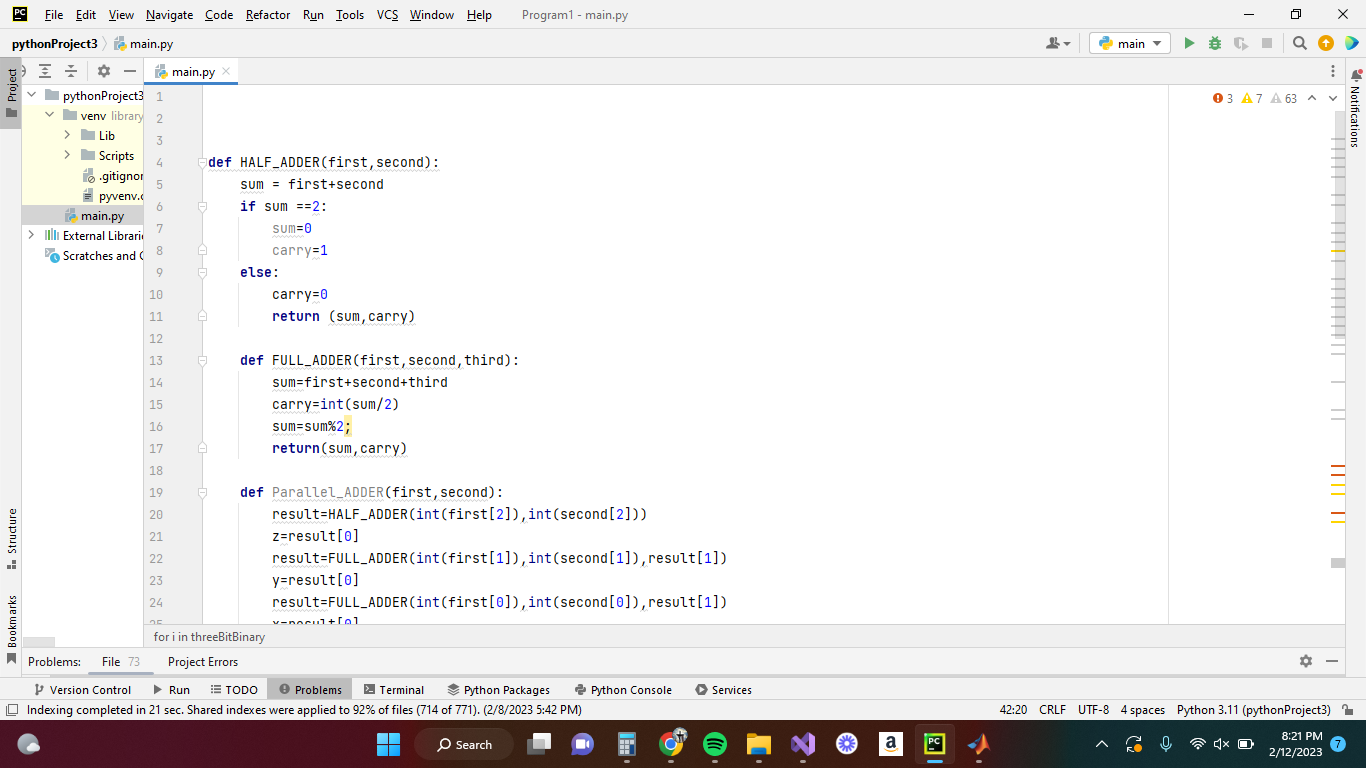Expand the Scripts folder chevron
This screenshot has width=1366, height=768.
(x=68, y=155)
